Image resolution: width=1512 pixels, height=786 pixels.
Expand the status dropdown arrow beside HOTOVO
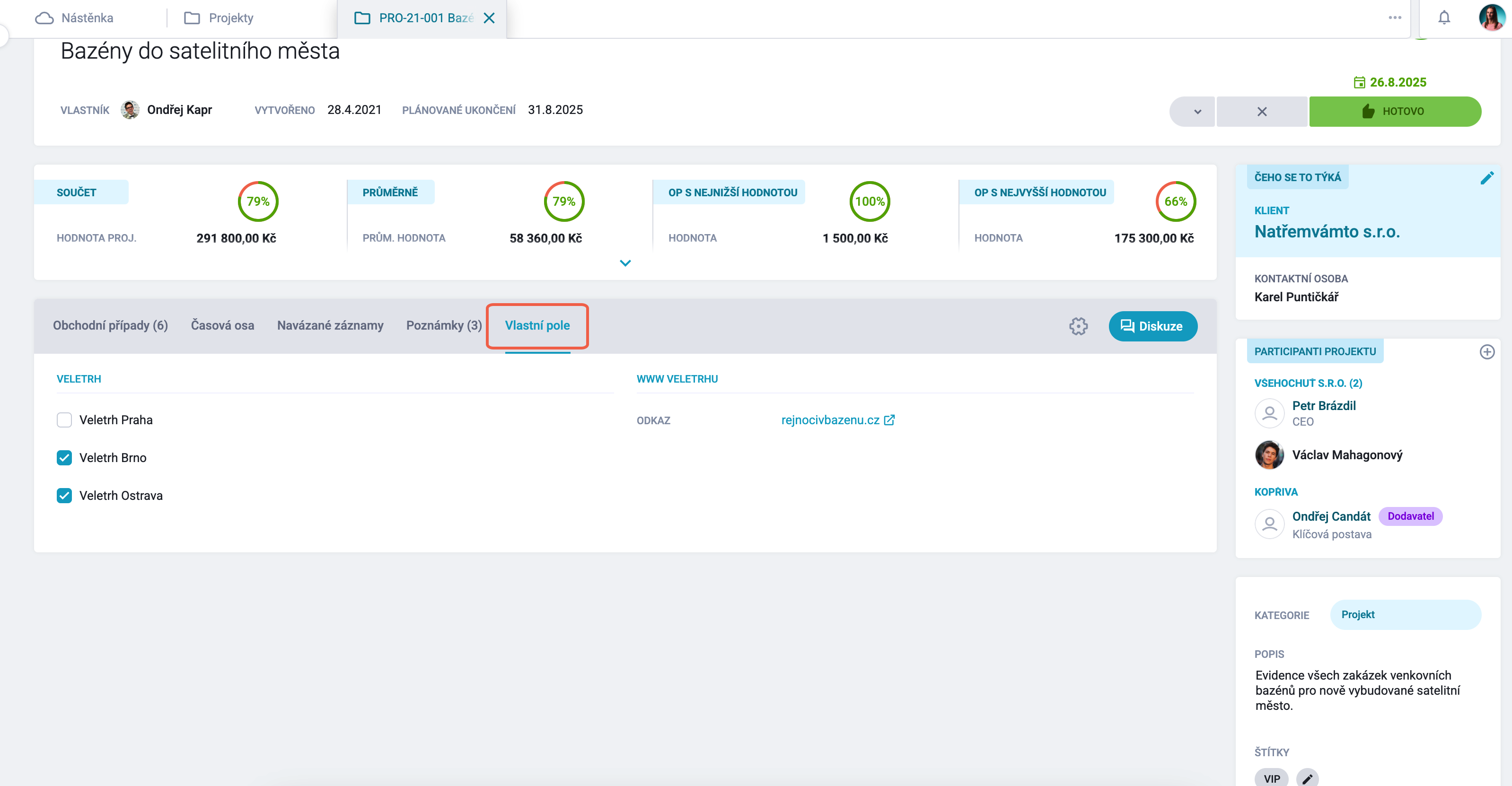(x=1197, y=112)
